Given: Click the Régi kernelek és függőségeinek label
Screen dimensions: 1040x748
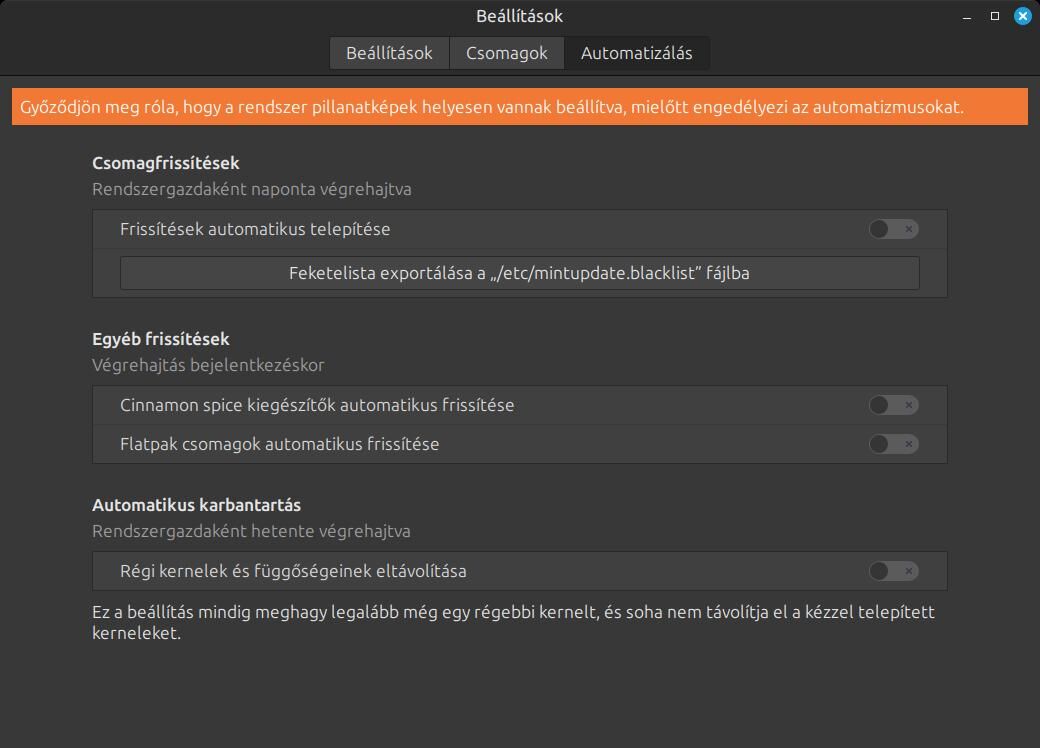Looking at the screenshot, I should [293, 571].
